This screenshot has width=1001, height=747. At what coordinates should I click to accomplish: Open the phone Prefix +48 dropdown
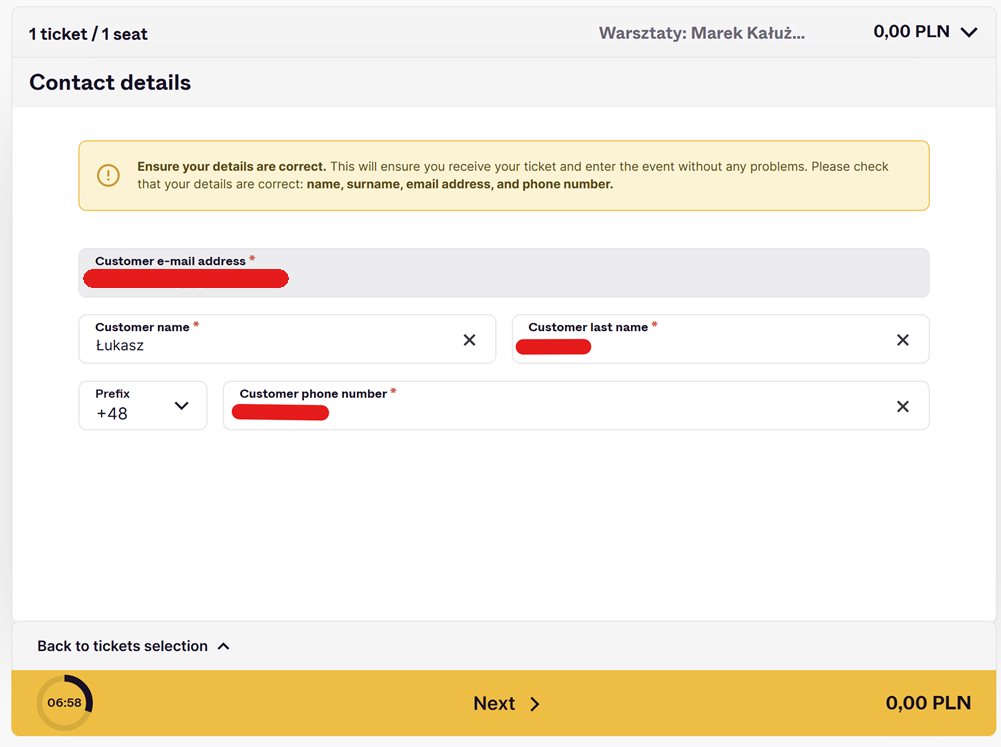pos(142,405)
